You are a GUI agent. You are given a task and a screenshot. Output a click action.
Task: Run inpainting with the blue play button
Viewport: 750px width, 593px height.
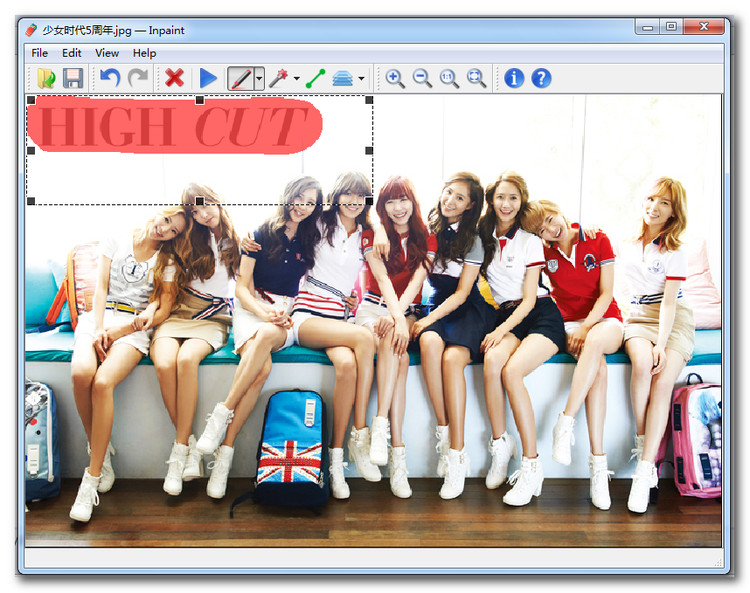pos(208,78)
